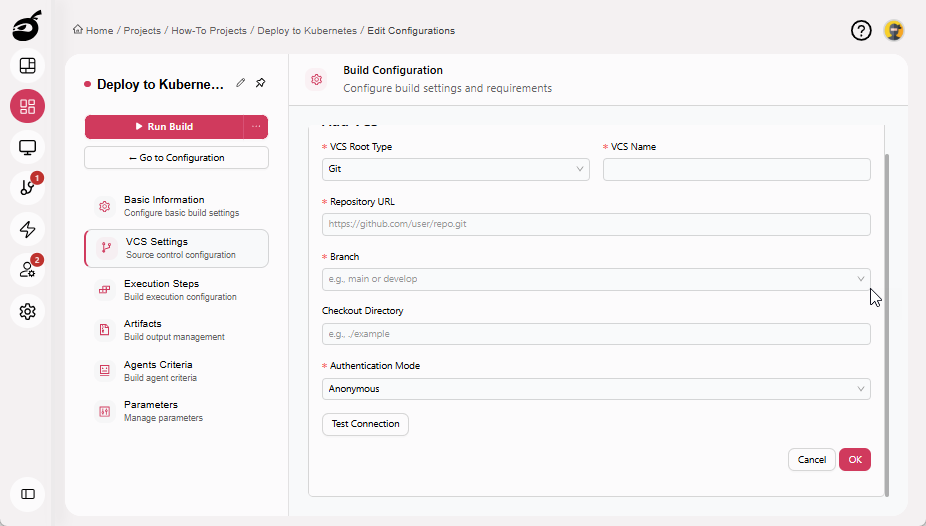Click the Home breadcrumb house icon
The height and width of the screenshot is (526, 926).
pyautogui.click(x=77, y=30)
